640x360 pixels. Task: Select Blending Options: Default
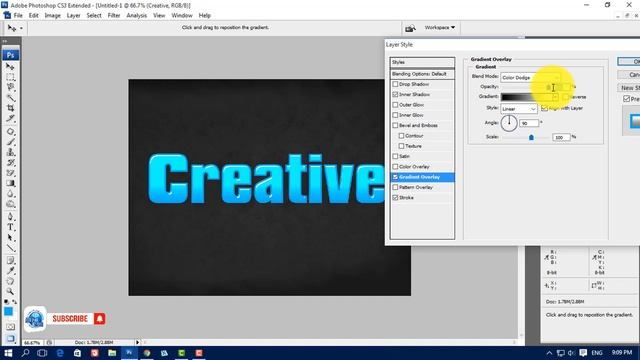(x=422, y=74)
